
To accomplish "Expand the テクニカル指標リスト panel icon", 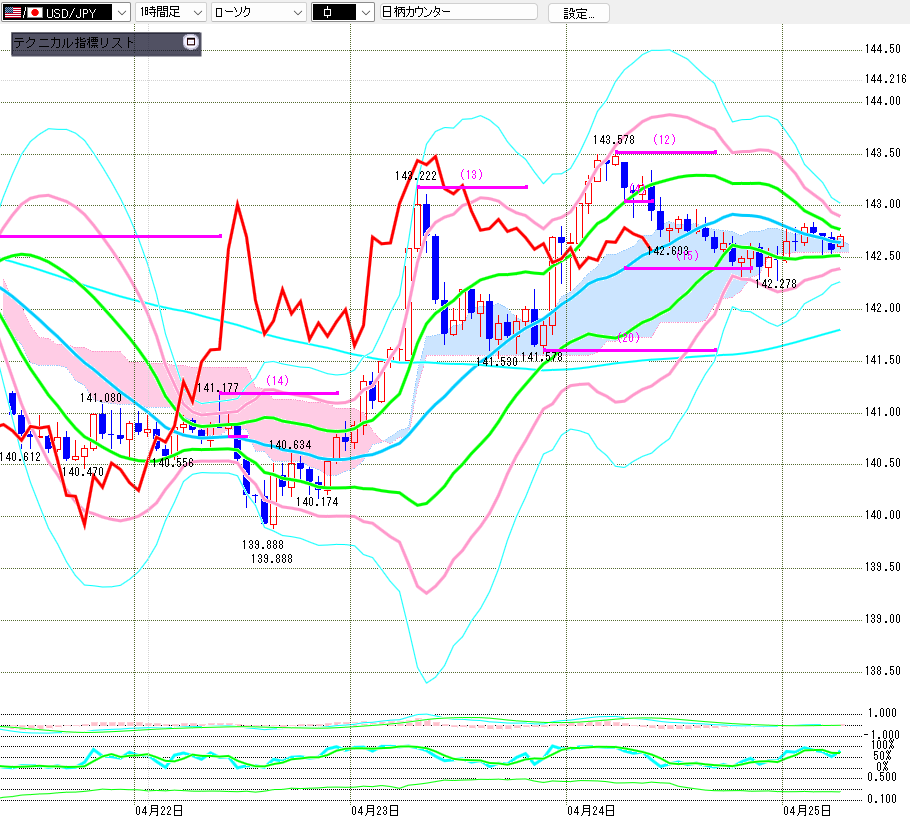I will point(190,42).
